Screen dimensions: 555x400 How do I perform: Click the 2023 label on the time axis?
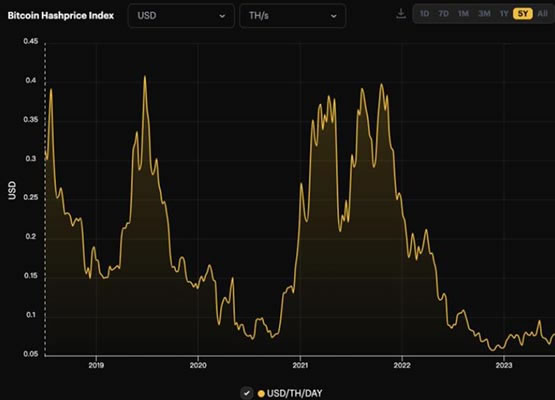tap(503, 365)
